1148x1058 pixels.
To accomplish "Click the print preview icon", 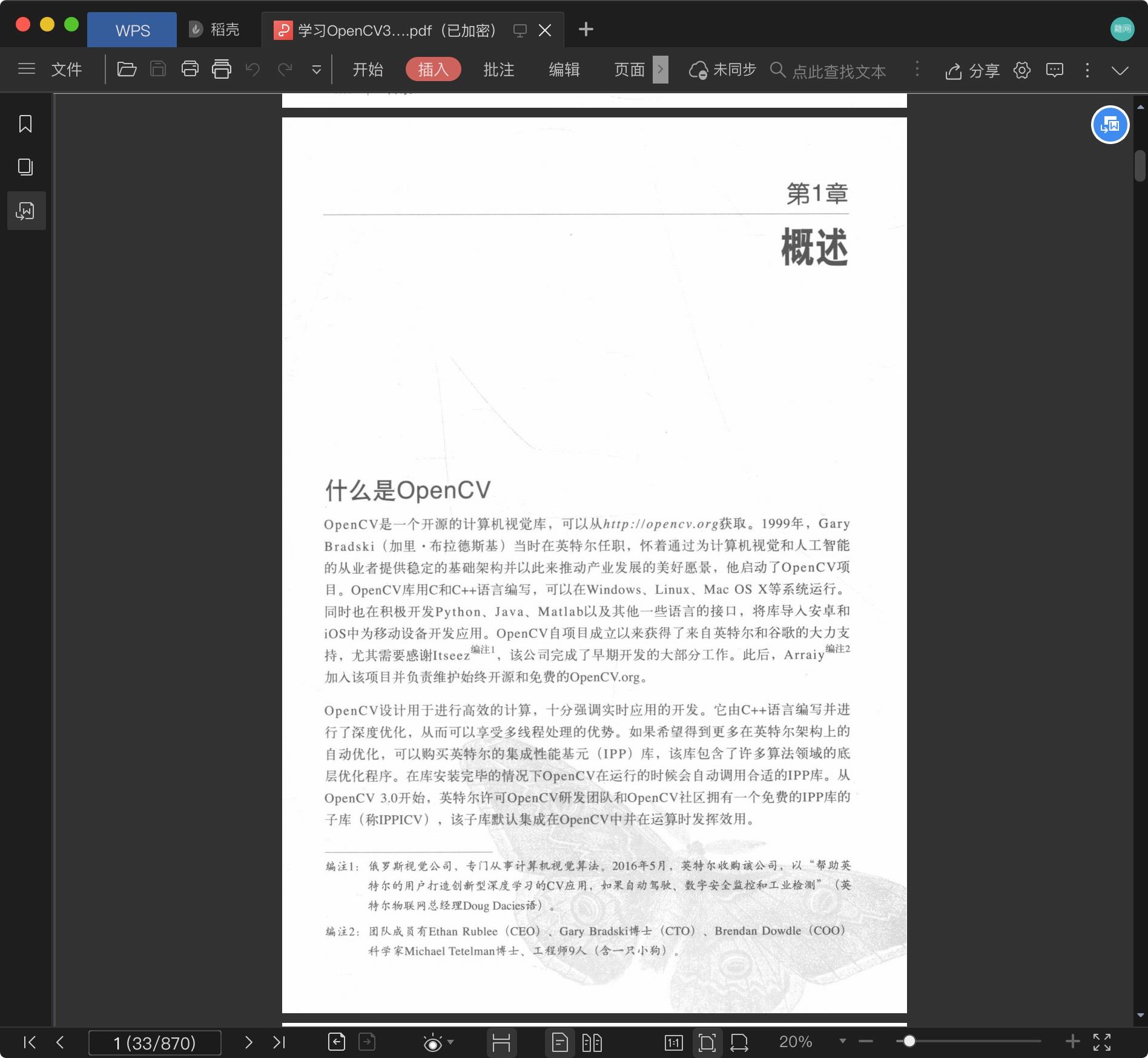I will coord(222,69).
